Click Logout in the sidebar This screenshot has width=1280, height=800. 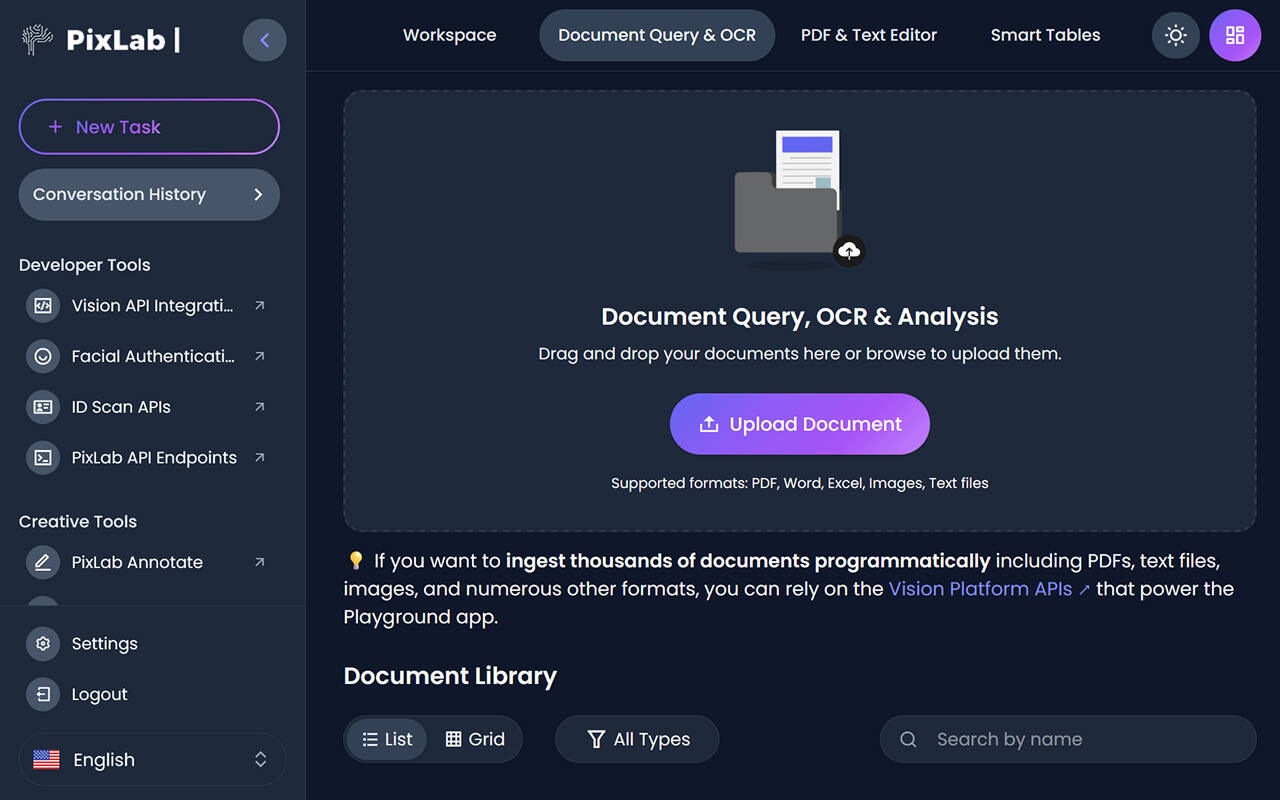[x=99, y=694]
